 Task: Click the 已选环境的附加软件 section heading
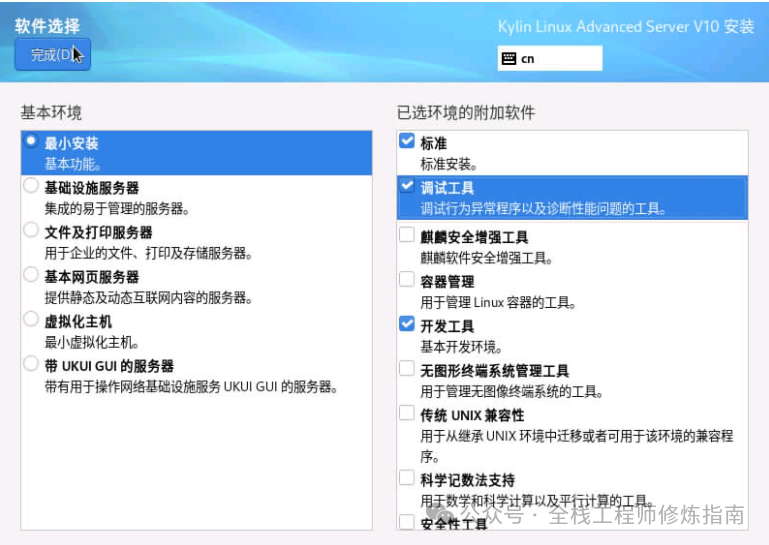(x=465, y=113)
